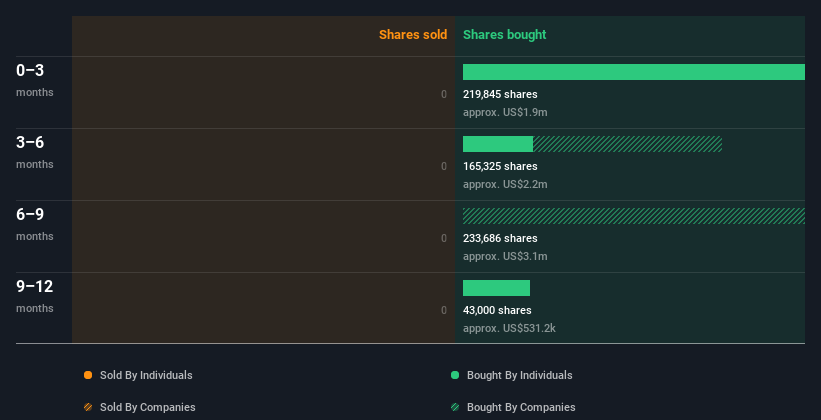
Task: Select the Bought By Individuals legend label
Action: [x=519, y=375]
